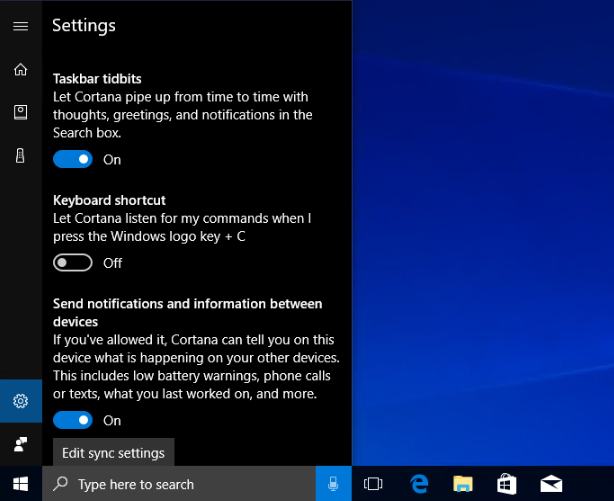Activate the Cortana microphone button
The image size is (614, 501).
coord(333,484)
